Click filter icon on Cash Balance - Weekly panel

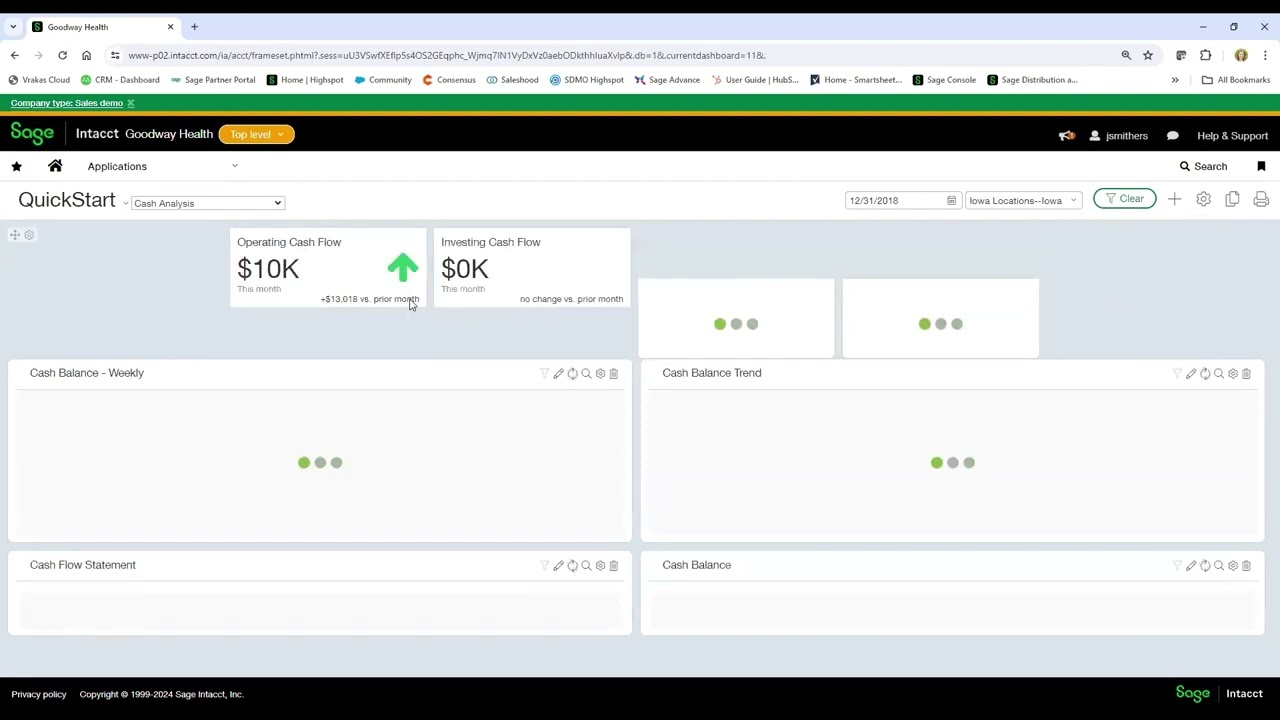545,373
